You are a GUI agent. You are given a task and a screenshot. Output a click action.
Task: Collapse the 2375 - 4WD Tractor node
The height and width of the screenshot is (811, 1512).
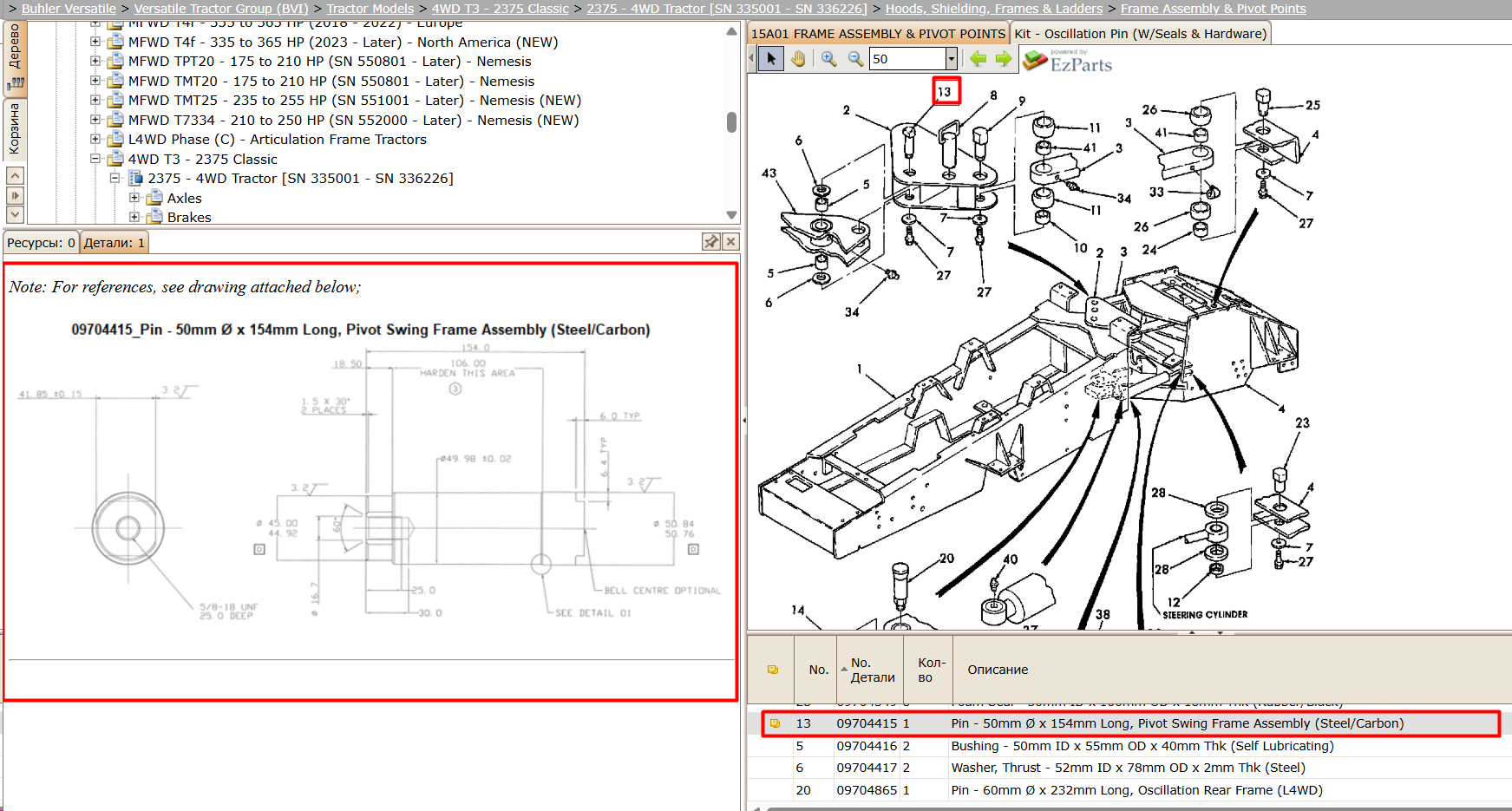coord(115,178)
